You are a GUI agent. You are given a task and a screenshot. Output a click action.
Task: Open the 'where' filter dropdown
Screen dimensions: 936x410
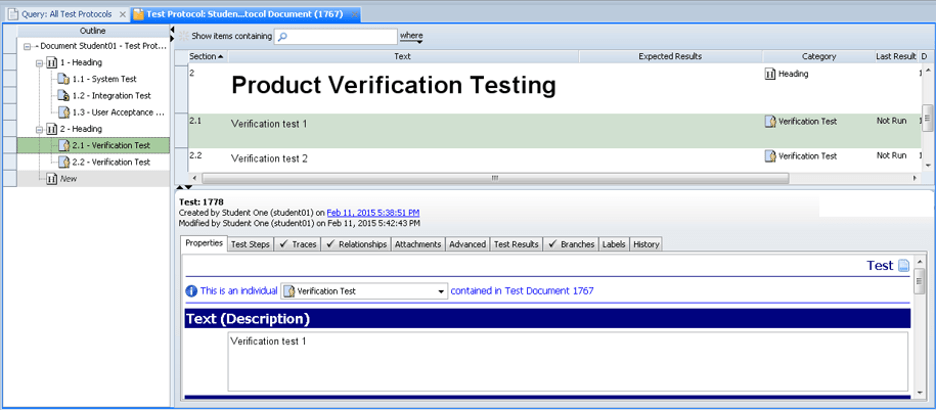(x=411, y=36)
